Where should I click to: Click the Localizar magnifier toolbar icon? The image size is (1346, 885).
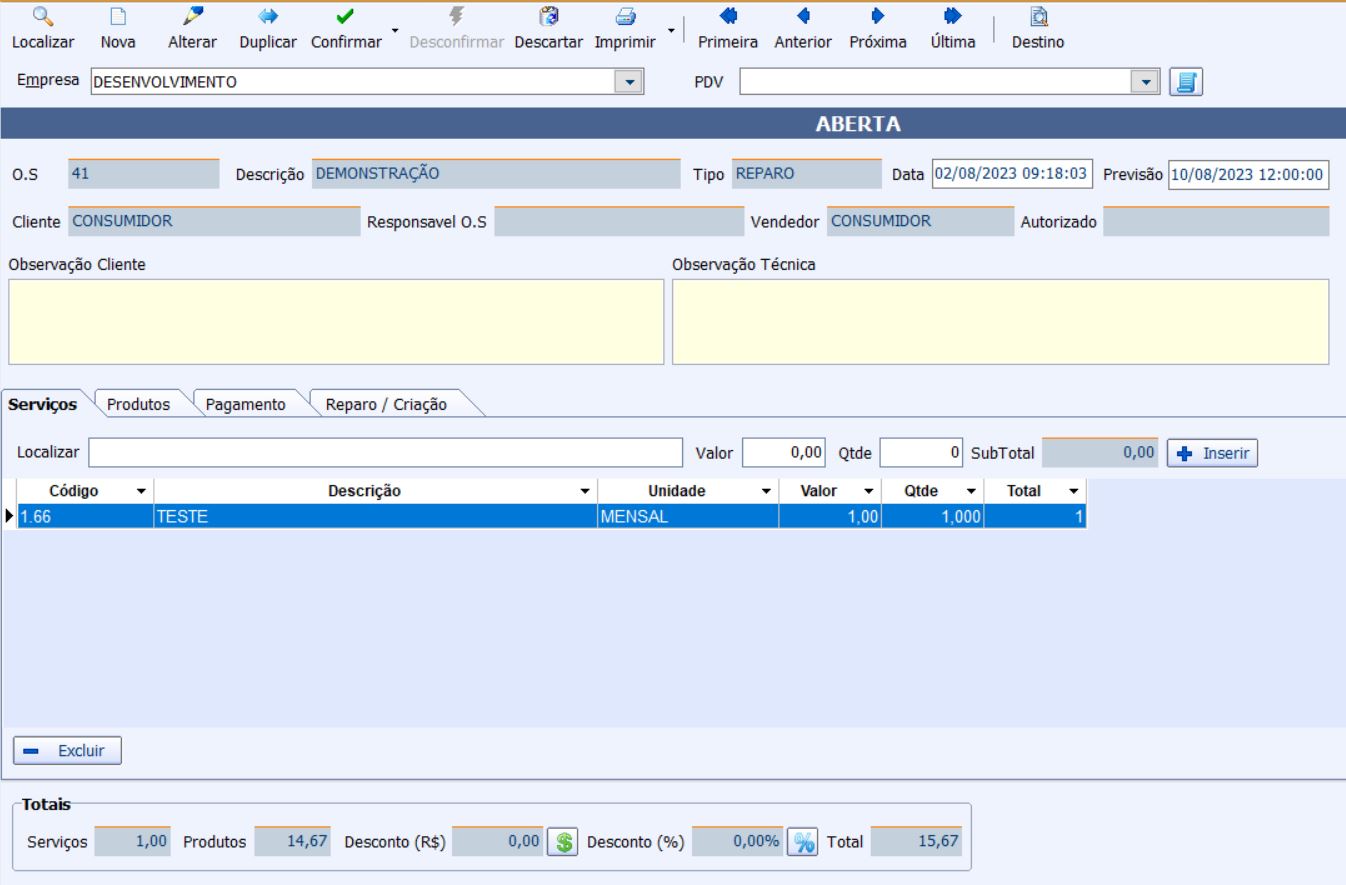[29, 17]
